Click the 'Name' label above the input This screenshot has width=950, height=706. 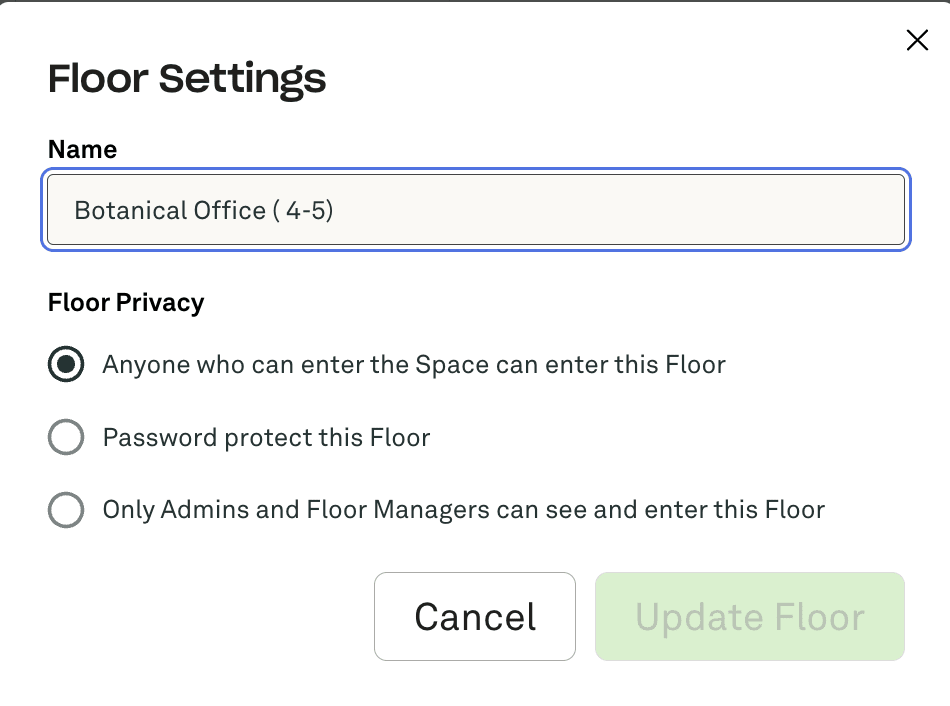tap(82, 150)
